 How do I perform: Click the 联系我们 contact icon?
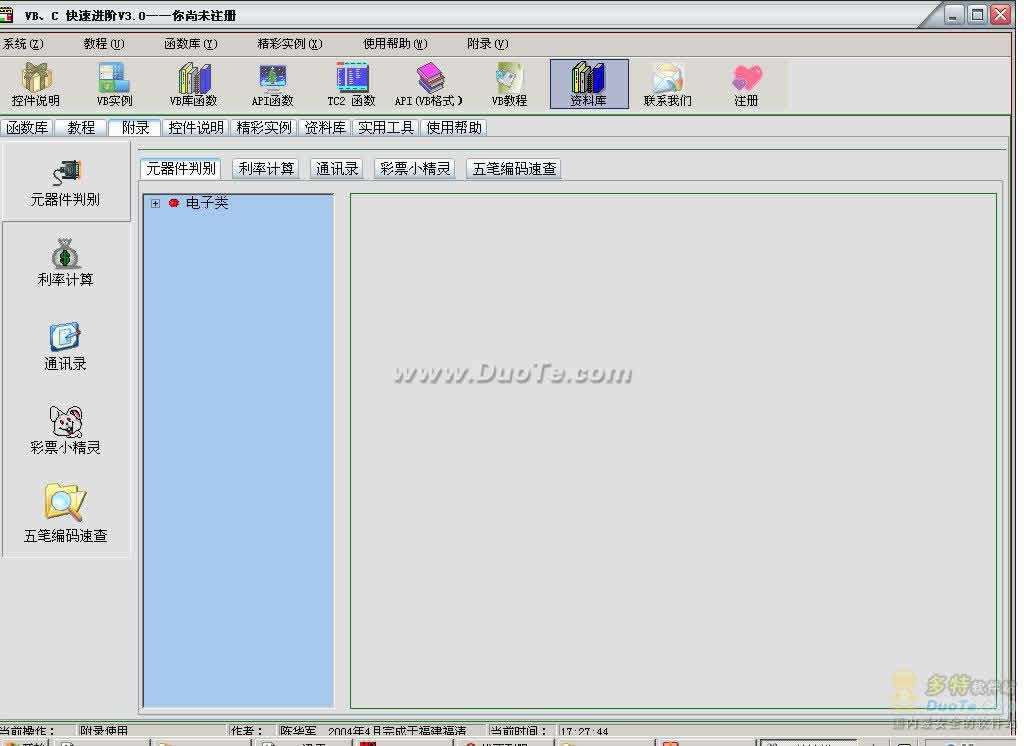coord(667,79)
